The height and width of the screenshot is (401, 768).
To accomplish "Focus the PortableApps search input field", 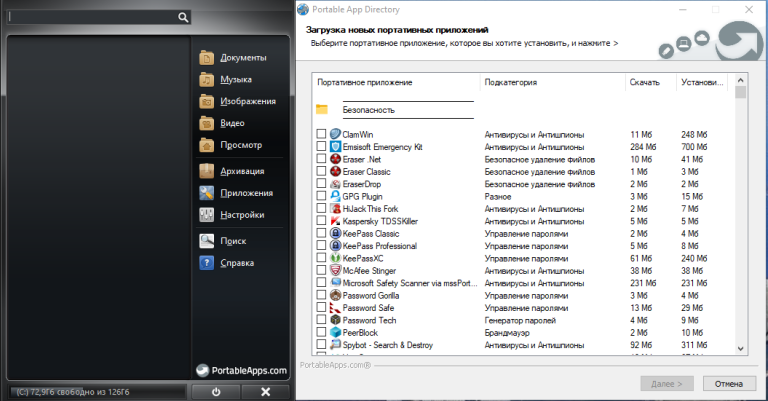I will (x=92, y=17).
